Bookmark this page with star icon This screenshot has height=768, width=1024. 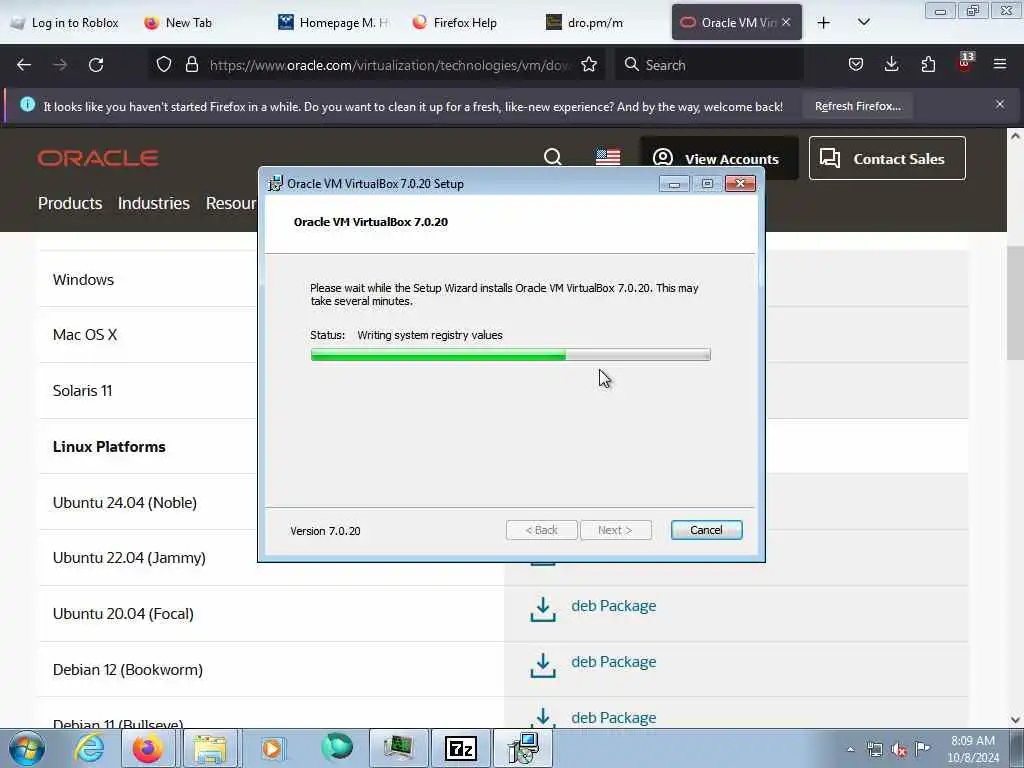(589, 64)
